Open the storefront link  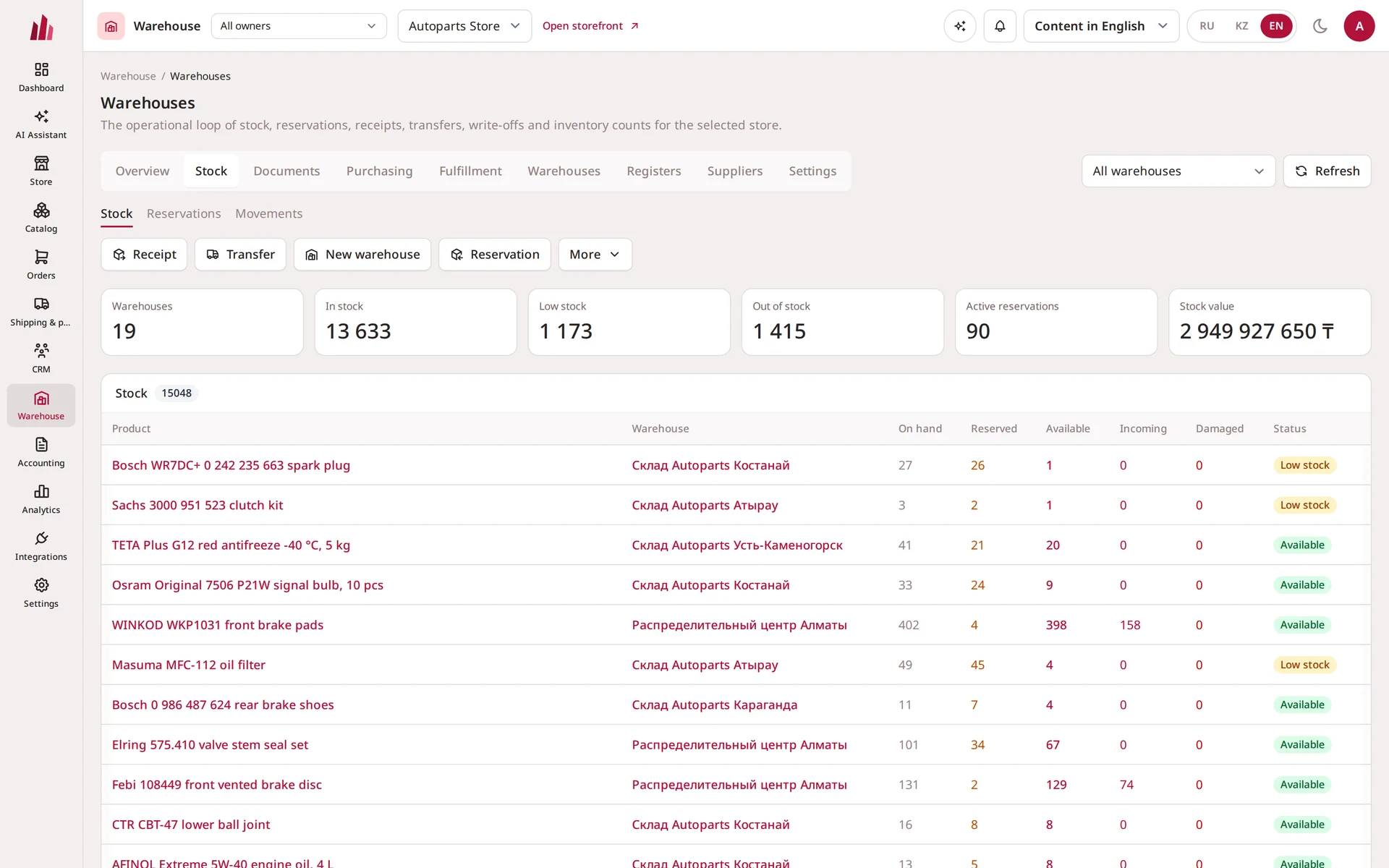590,26
